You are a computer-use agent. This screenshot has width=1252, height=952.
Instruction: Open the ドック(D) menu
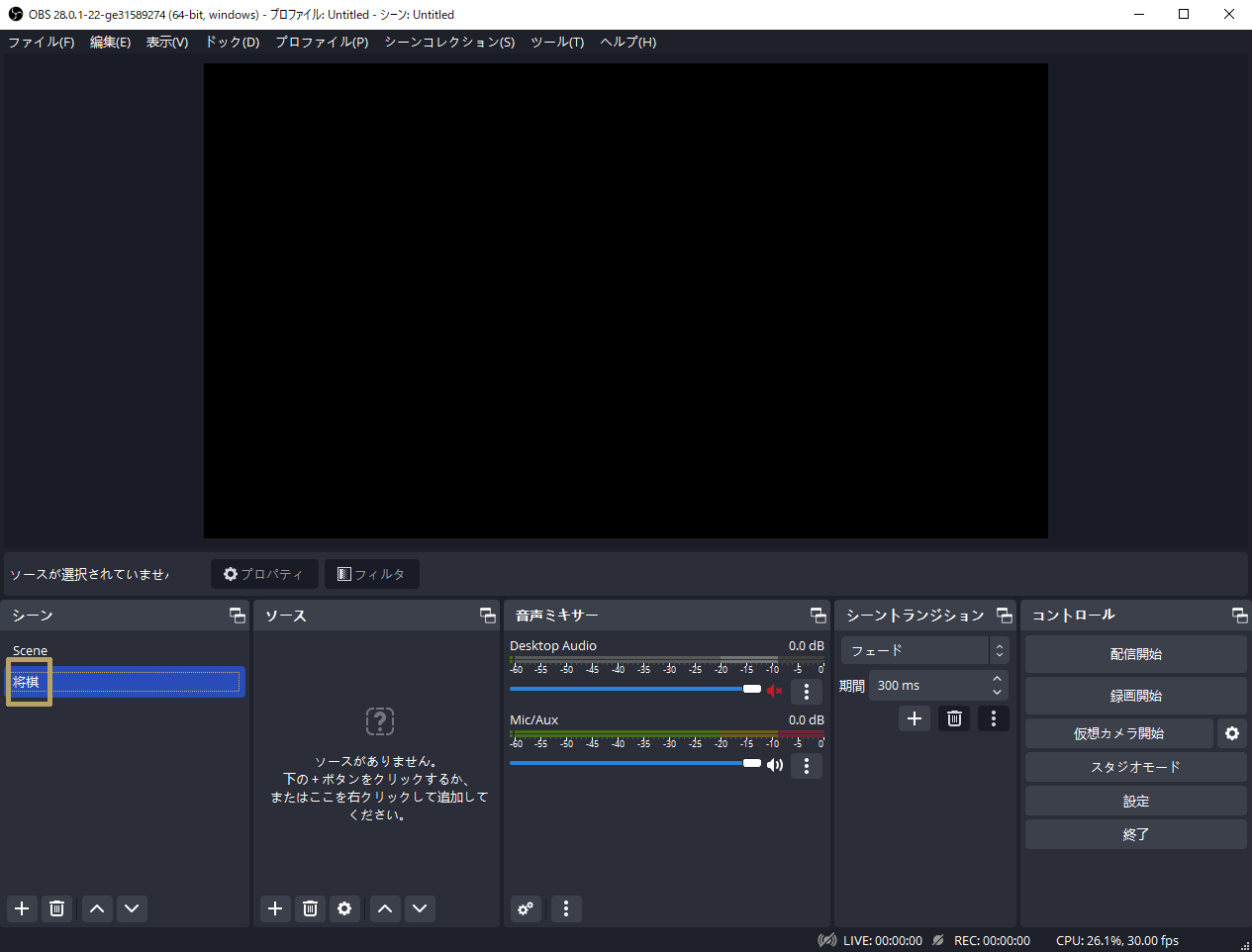click(x=233, y=42)
